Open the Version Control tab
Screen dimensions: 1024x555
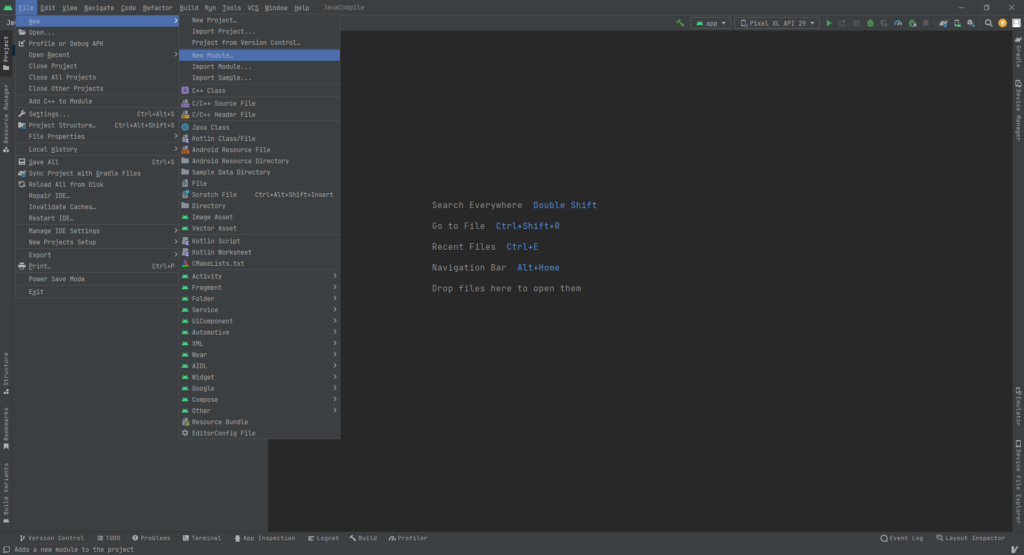point(52,538)
